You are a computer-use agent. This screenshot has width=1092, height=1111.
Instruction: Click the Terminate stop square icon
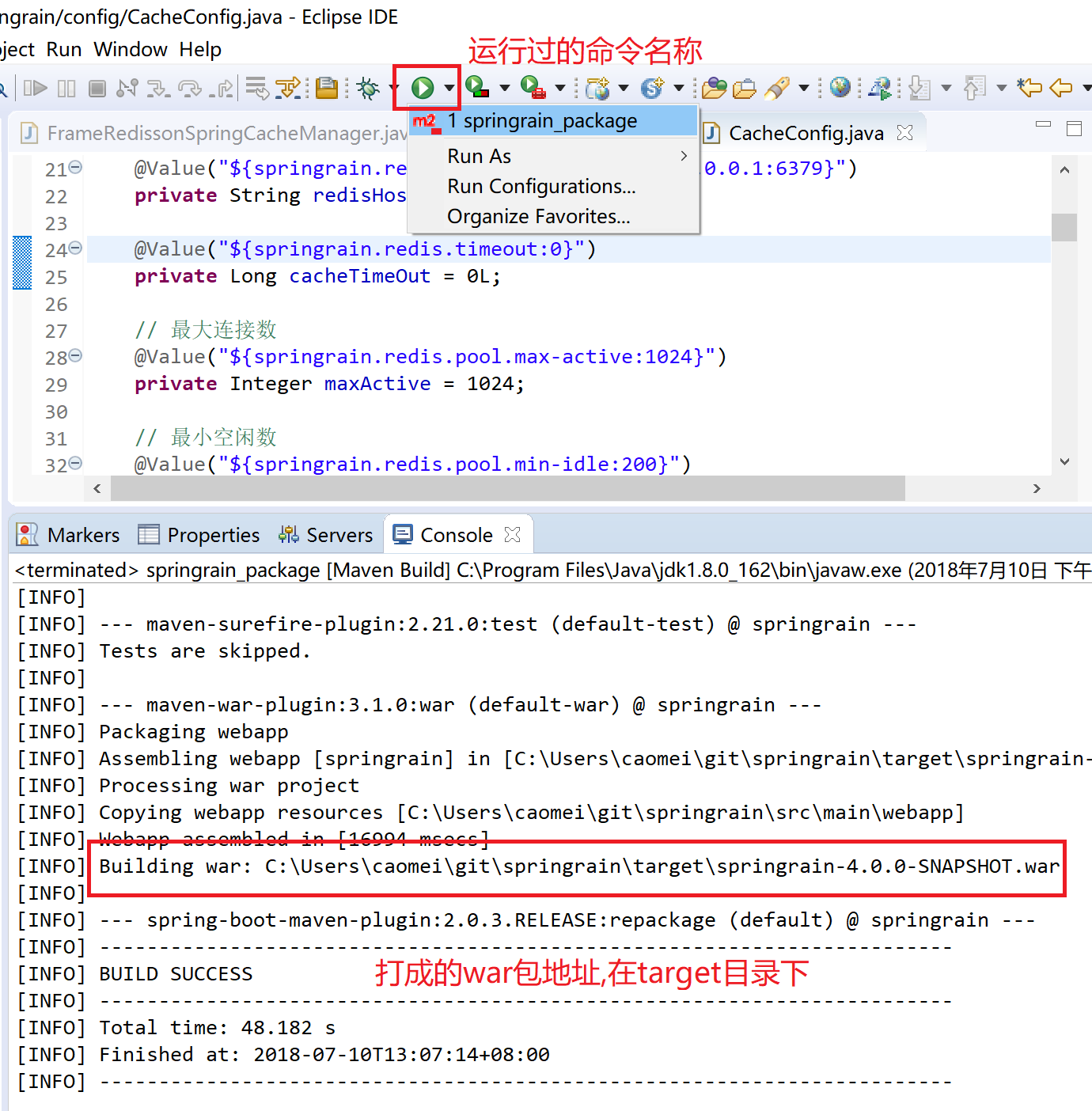pyautogui.click(x=97, y=88)
